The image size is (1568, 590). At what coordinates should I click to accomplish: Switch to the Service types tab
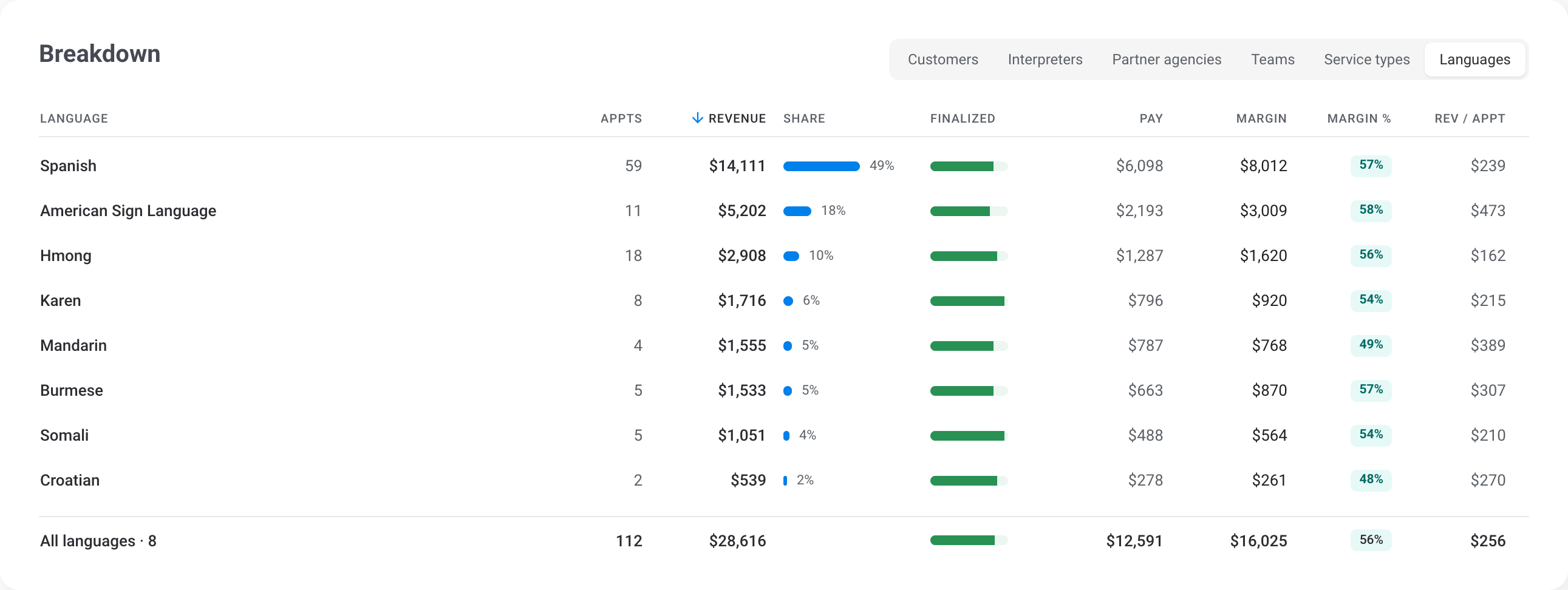1366,59
